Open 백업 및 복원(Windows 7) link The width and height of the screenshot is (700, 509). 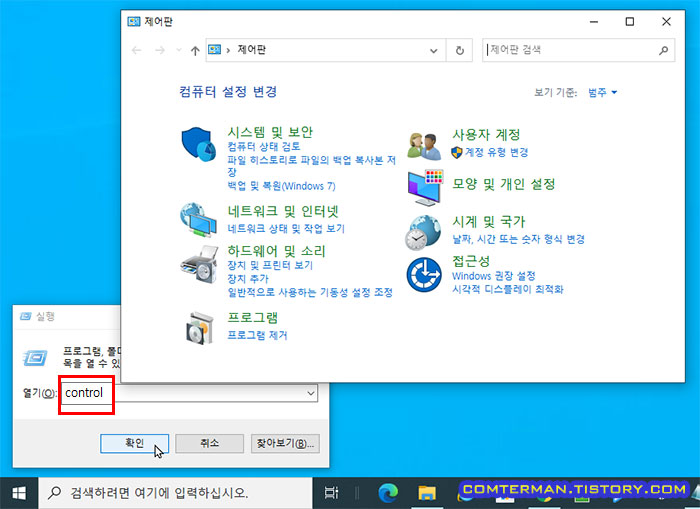coord(281,186)
